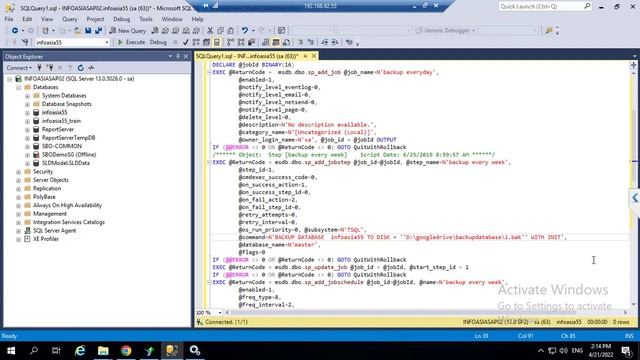
Task: Click the Disconnect plug icon in Object Explorer
Action: [50, 68]
